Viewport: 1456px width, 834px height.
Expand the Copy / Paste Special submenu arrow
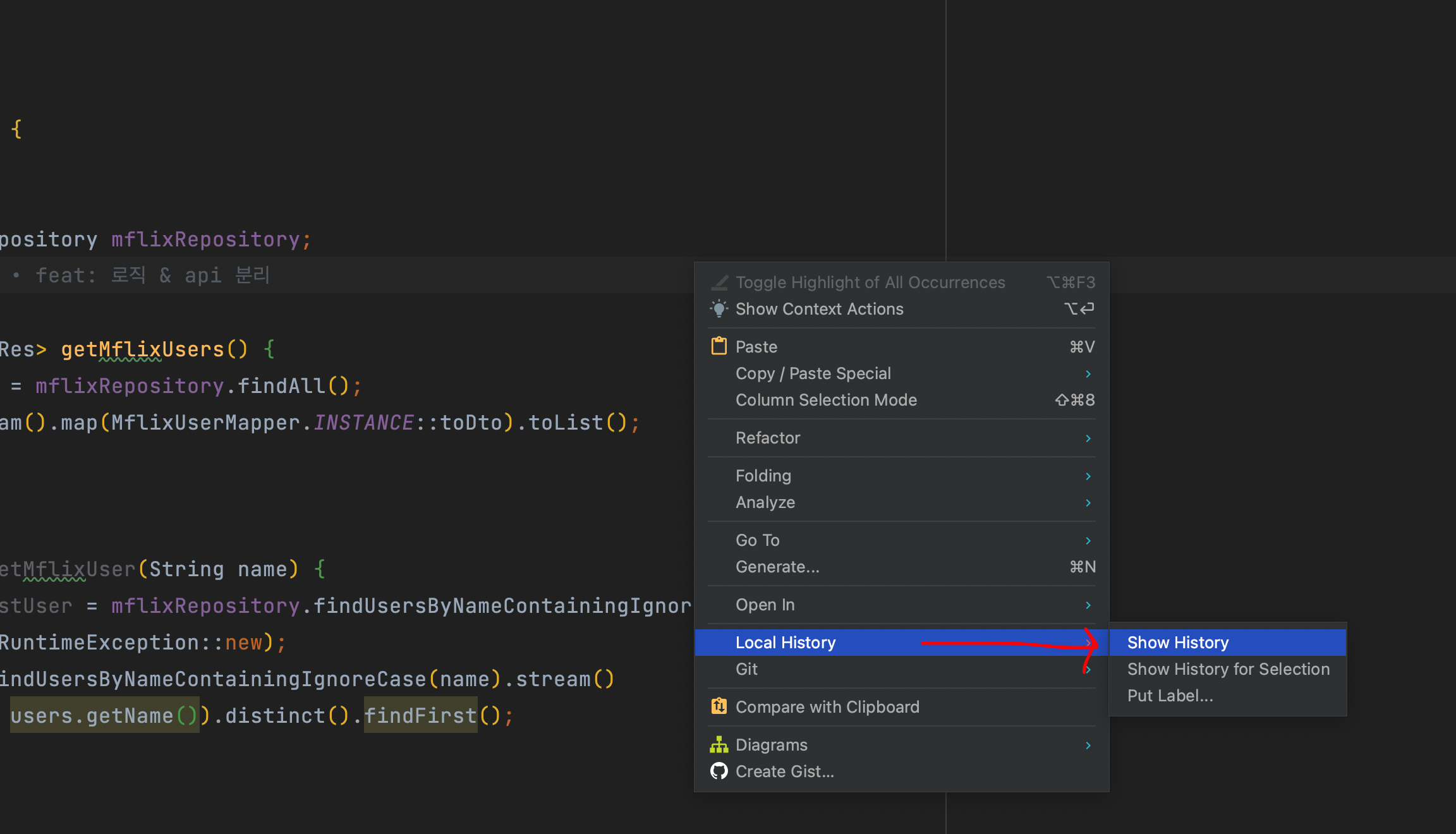[x=1088, y=373]
